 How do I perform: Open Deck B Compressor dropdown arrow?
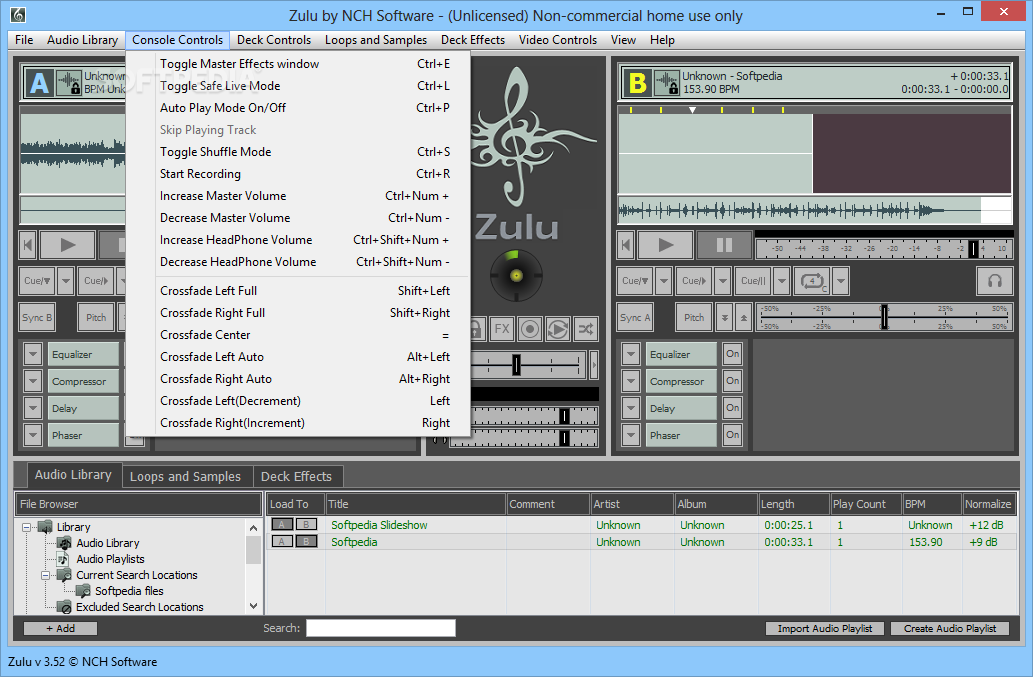tap(630, 381)
